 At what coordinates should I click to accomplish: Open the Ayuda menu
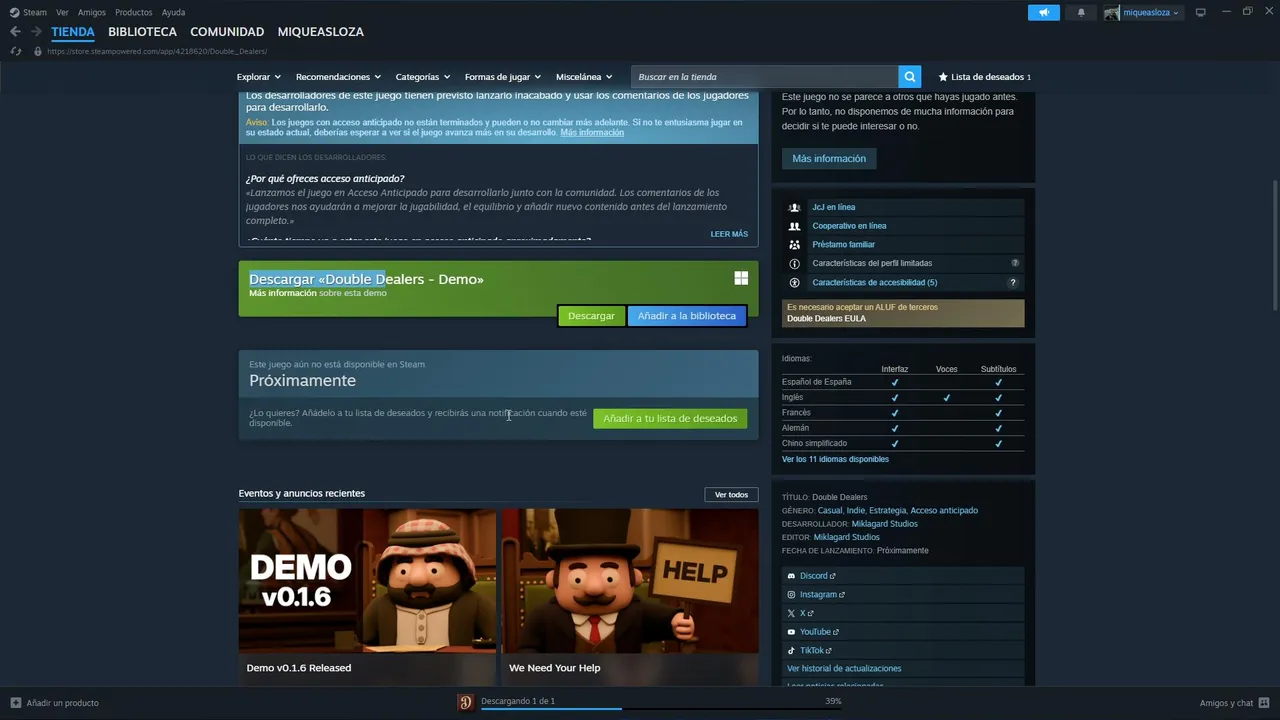[173, 12]
